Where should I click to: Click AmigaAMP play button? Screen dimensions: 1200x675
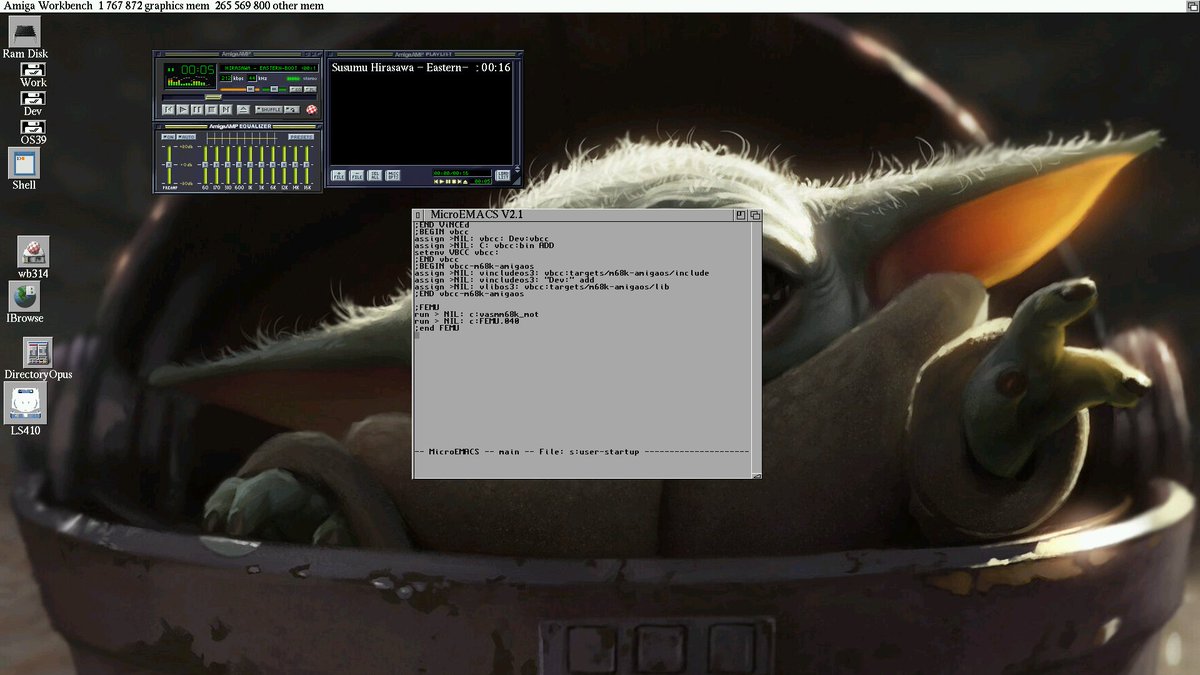(183, 109)
